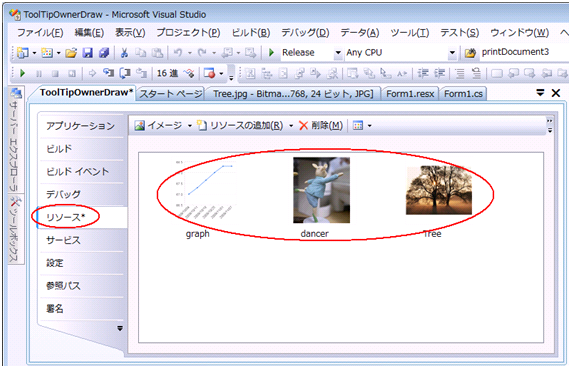Open dropdown arrow next to Add New Item
Screen dimensions: 571x368
(x=58, y=53)
